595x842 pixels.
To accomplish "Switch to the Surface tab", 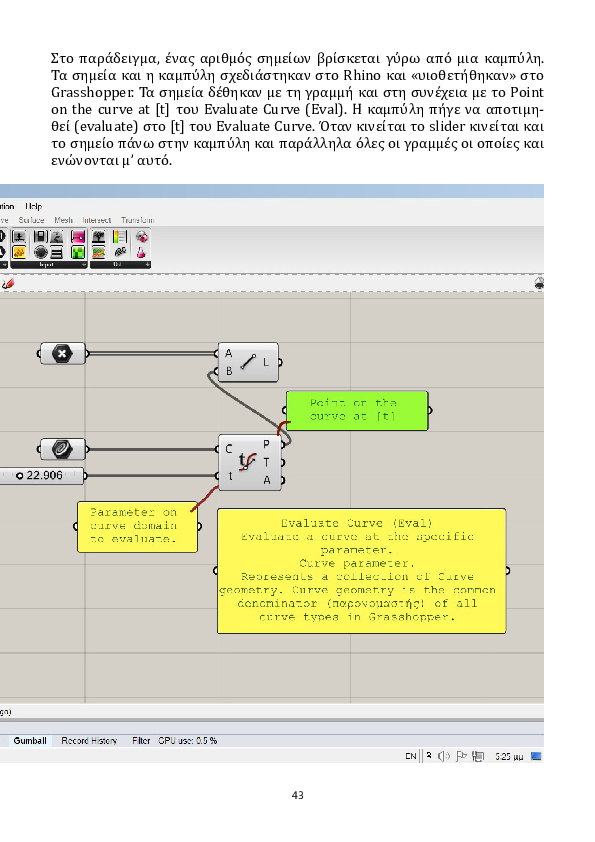I will 31,220.
